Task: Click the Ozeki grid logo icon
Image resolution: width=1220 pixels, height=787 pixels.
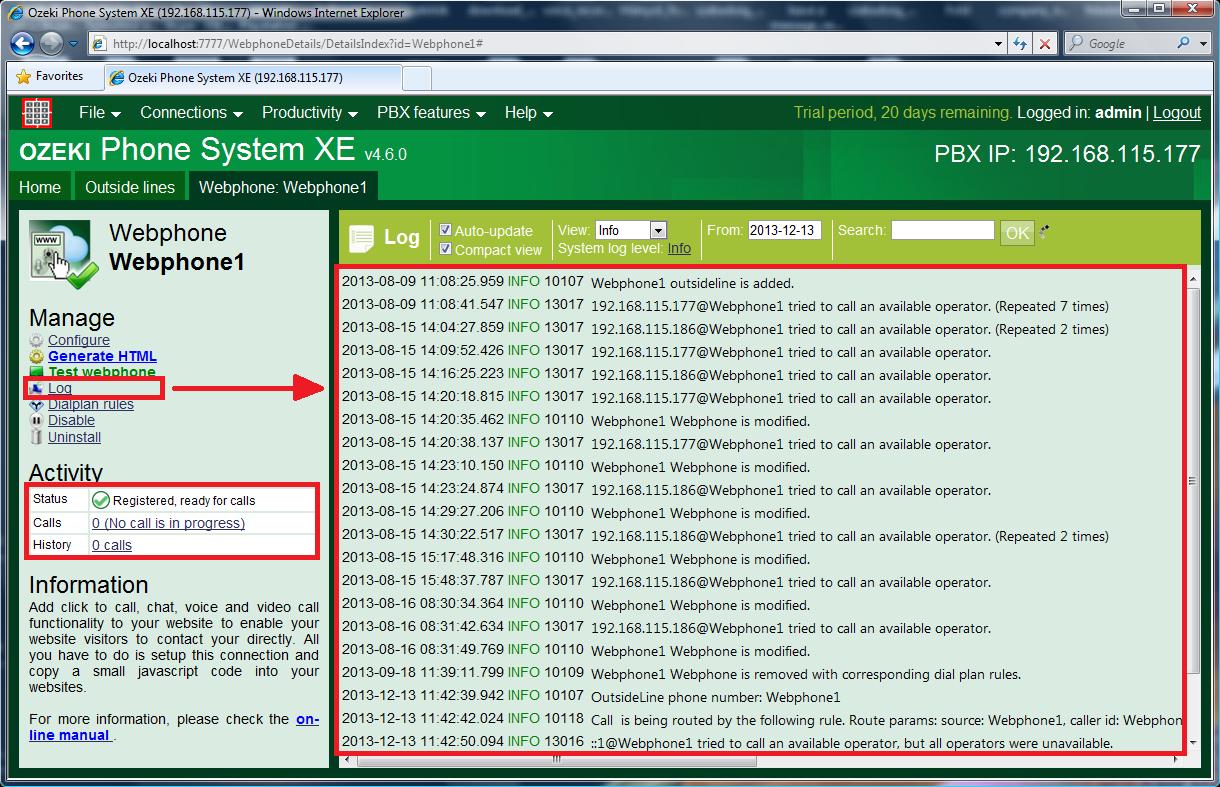Action: pos(37,113)
